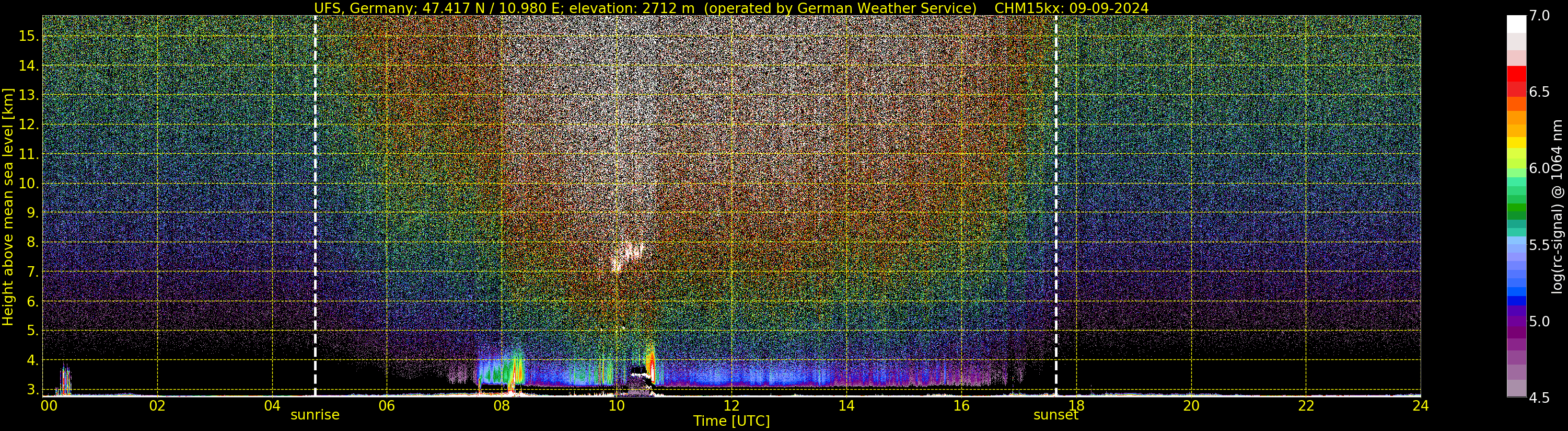
Task: Click the dashed white sunrise marker line
Action: pos(315,206)
